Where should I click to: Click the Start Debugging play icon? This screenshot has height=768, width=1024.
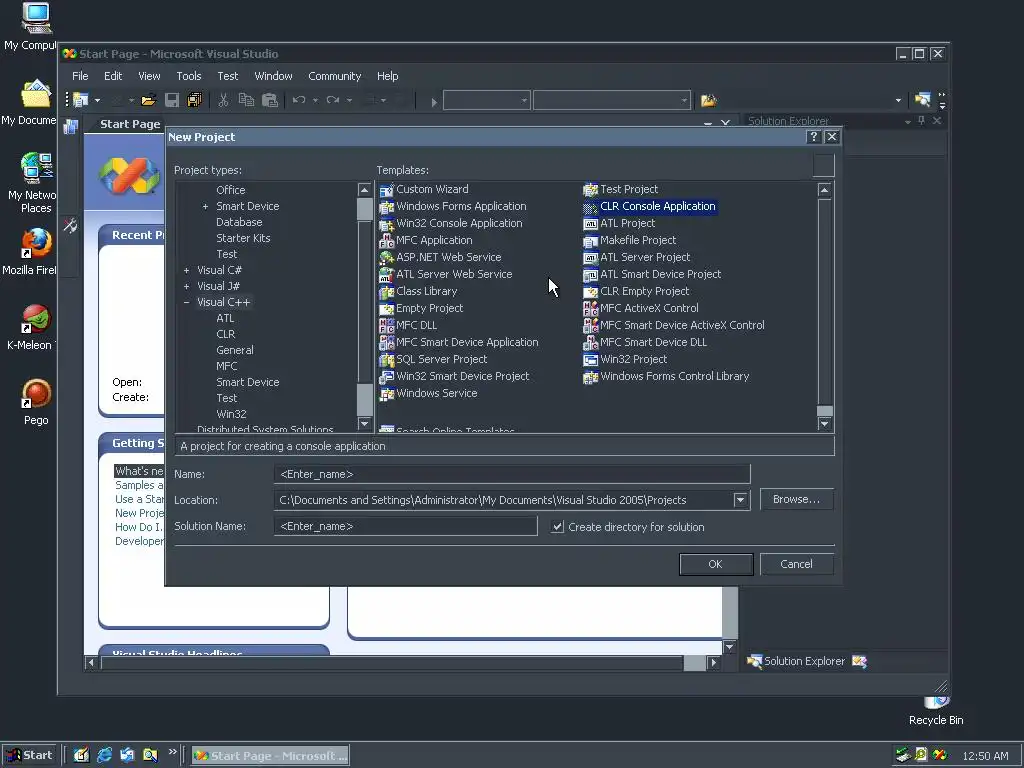coord(434,101)
